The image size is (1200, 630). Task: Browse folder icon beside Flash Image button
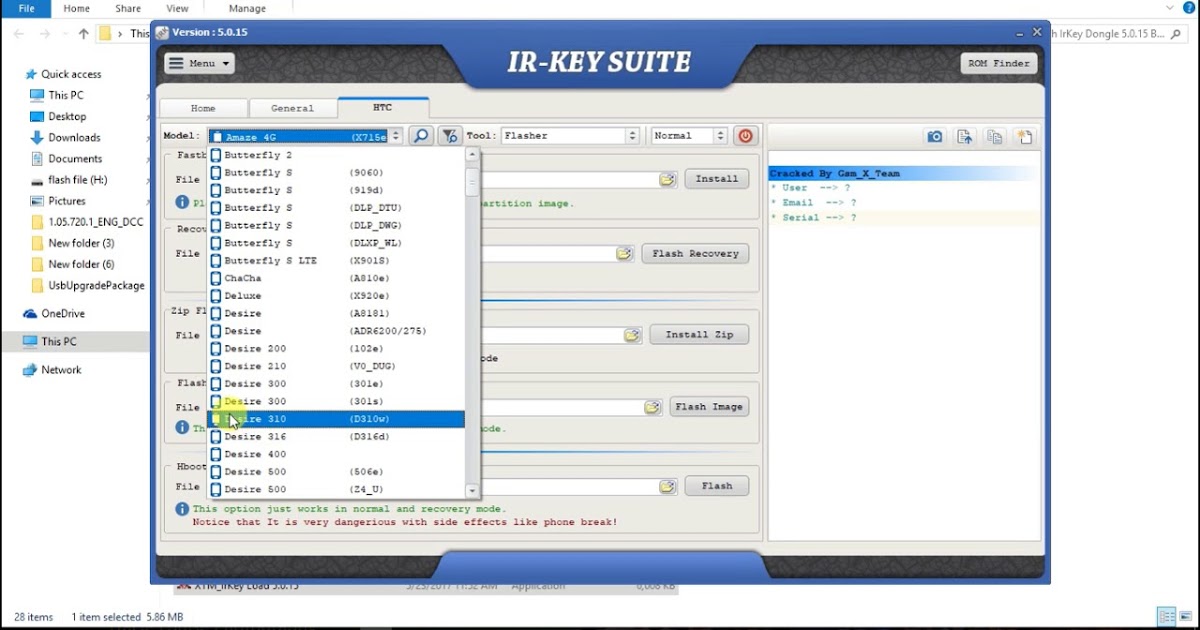coord(653,407)
